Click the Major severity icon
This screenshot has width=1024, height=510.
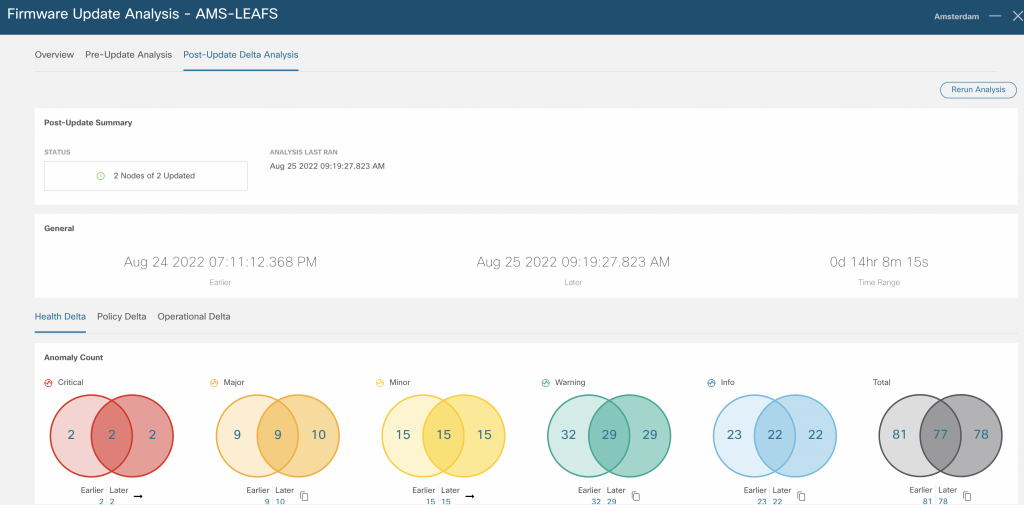[x=214, y=383]
